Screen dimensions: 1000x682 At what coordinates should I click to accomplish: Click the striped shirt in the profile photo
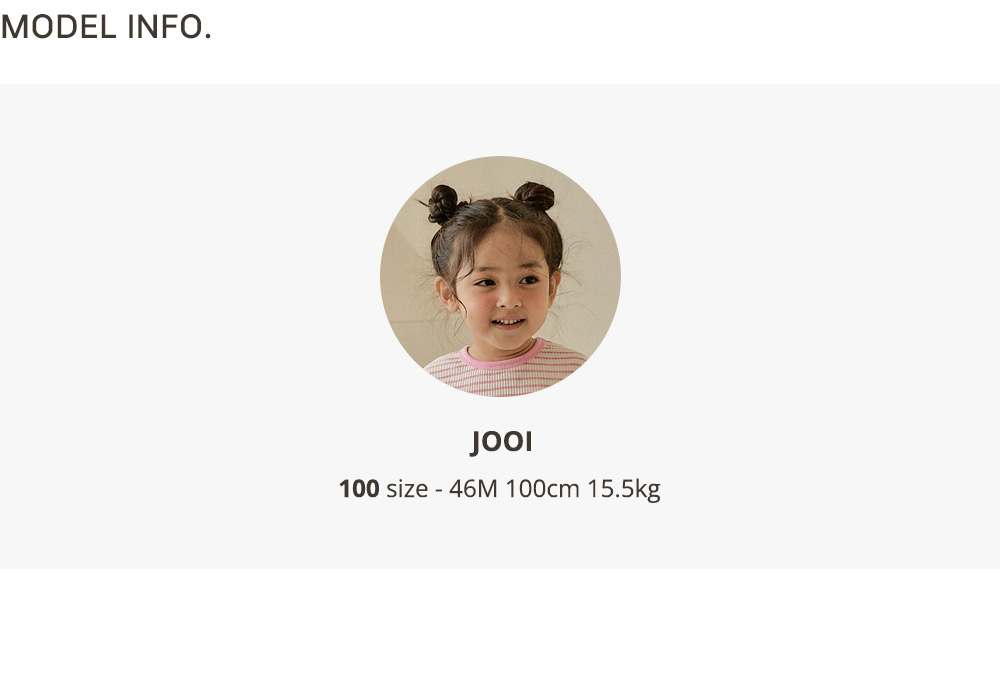[504, 376]
